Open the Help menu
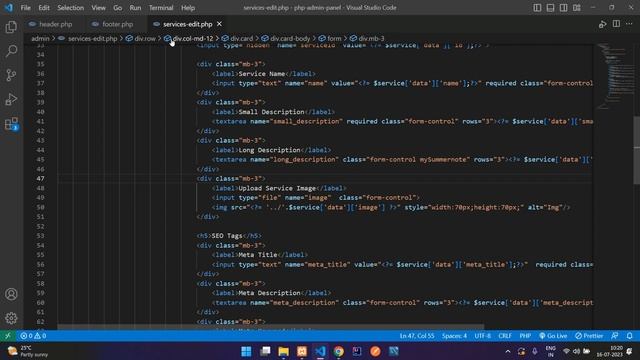 [x=188, y=8]
